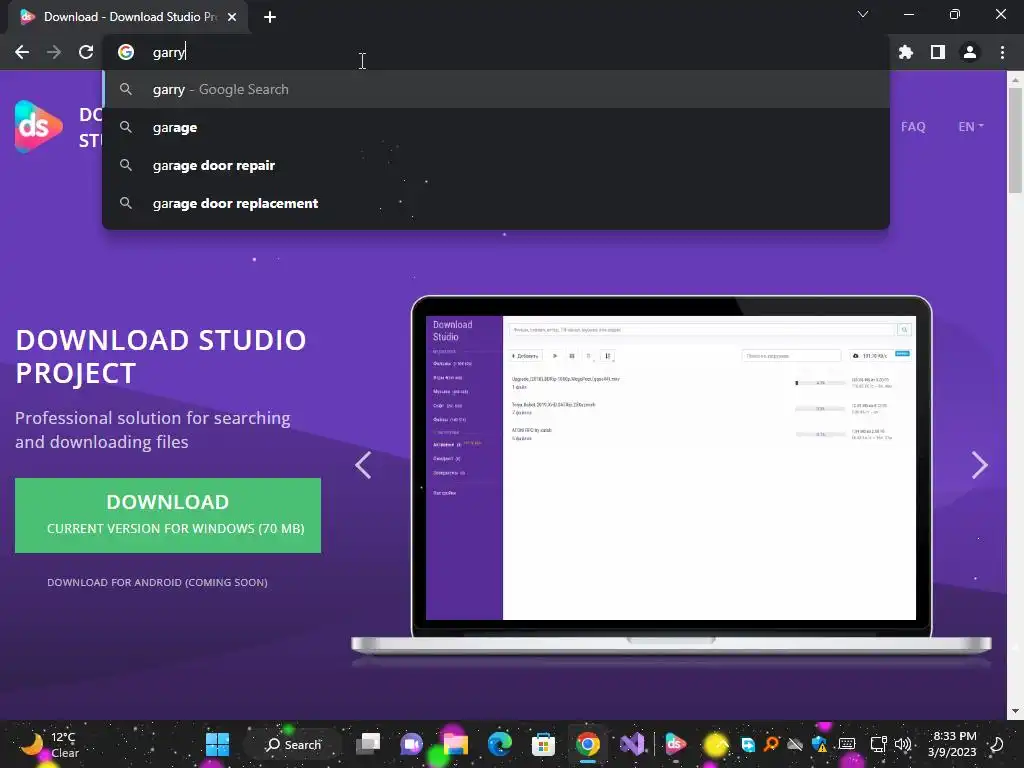The image size is (1024, 768).
Task: Reload the current page
Action: click(x=86, y=52)
